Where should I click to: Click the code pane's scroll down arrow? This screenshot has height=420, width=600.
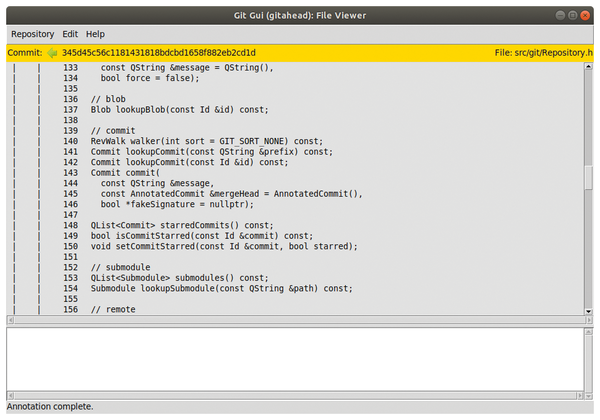[589, 311]
